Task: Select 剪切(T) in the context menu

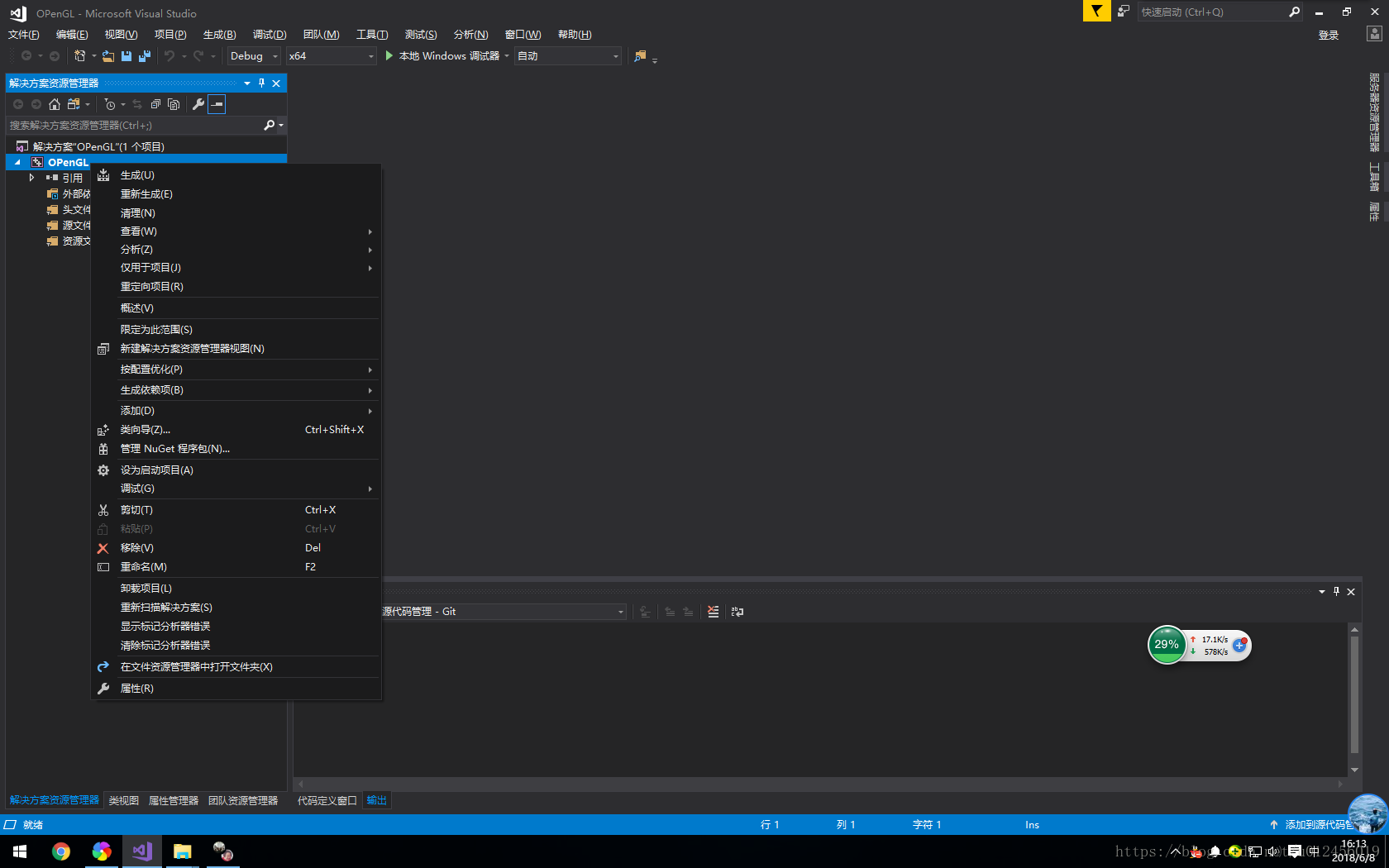Action: 236,510
